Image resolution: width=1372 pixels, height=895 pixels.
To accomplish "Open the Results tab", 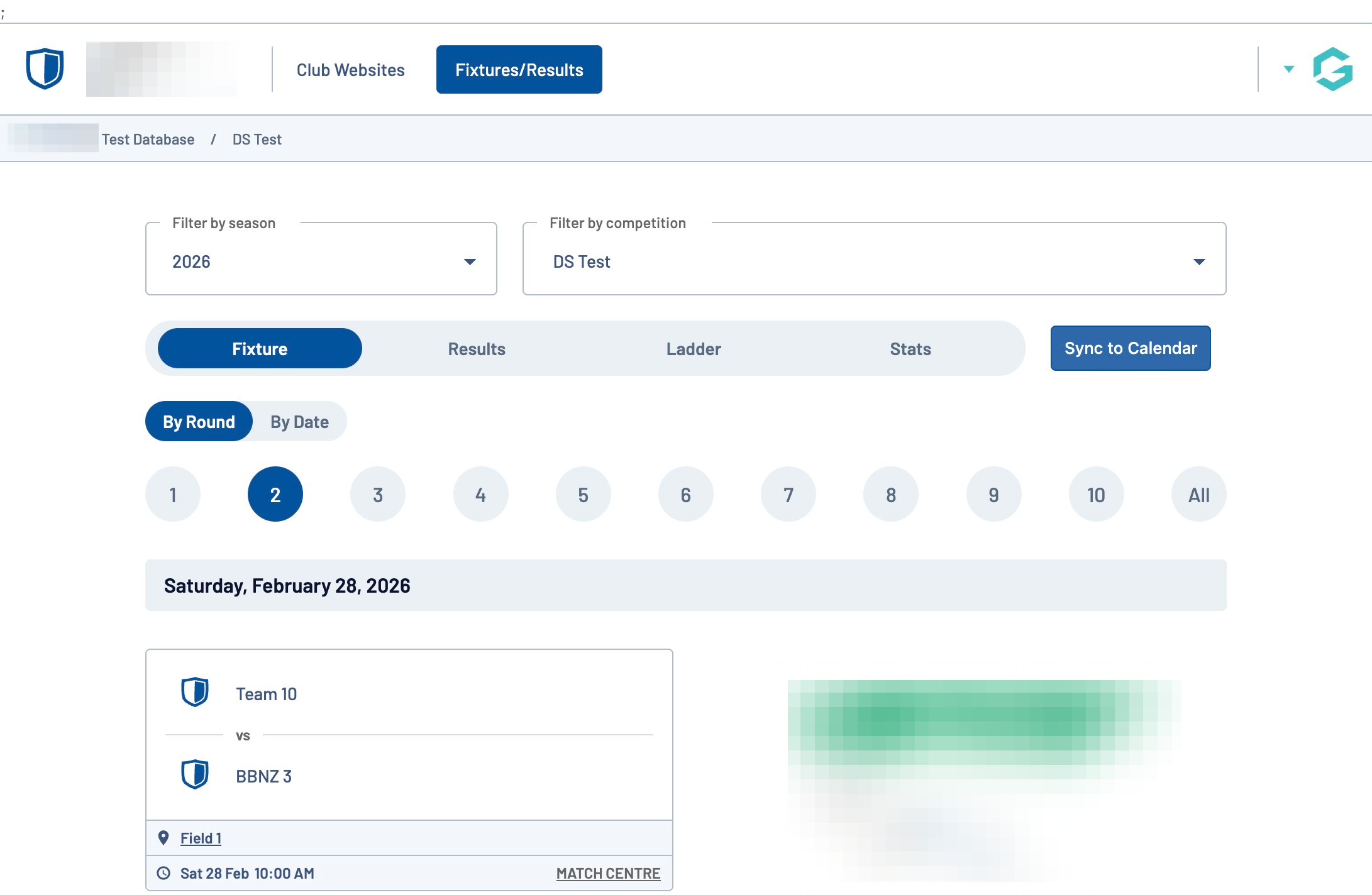I will tap(477, 349).
